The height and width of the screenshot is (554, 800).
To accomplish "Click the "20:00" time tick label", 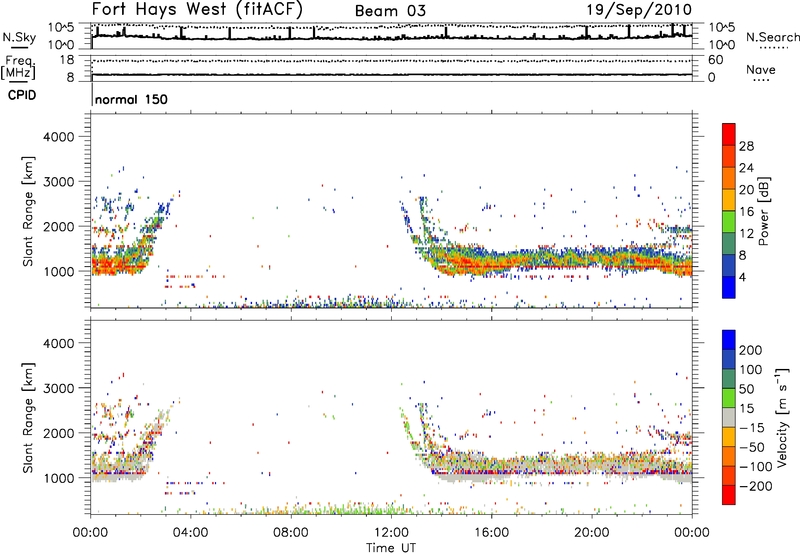I will point(591,533).
